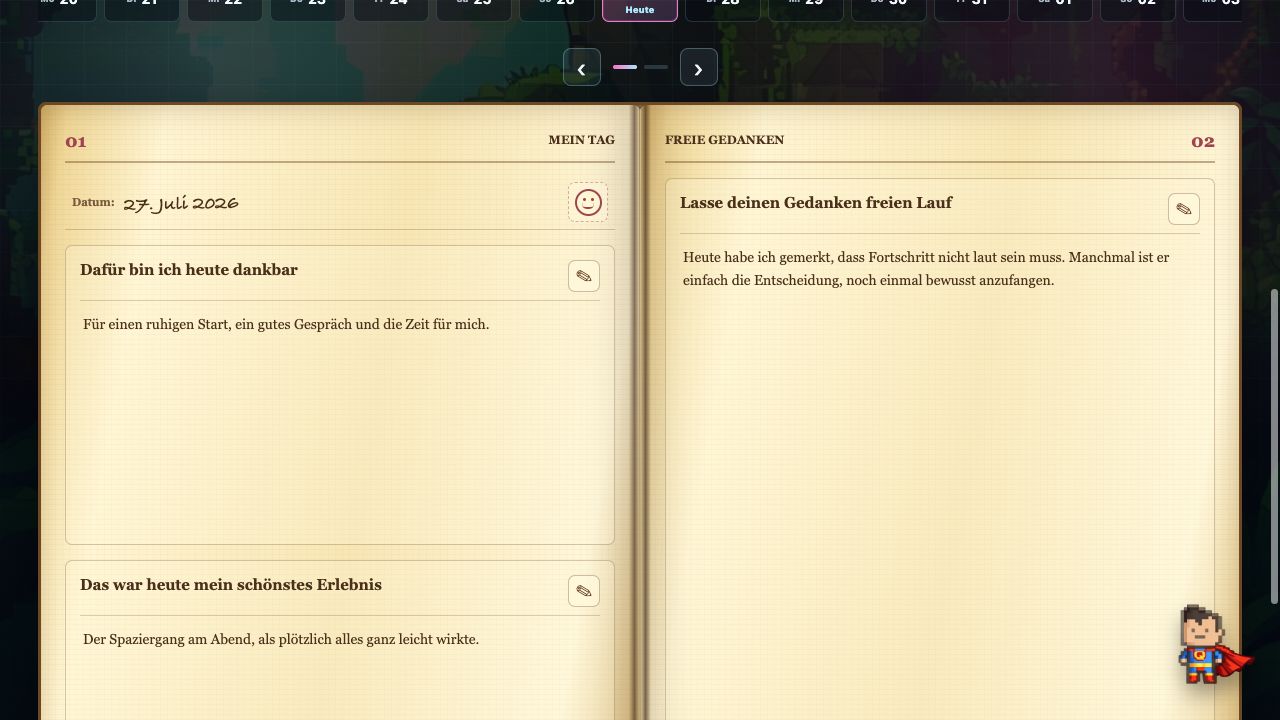Select the second page indicator dash
This screenshot has width=1280, height=720.
point(656,67)
